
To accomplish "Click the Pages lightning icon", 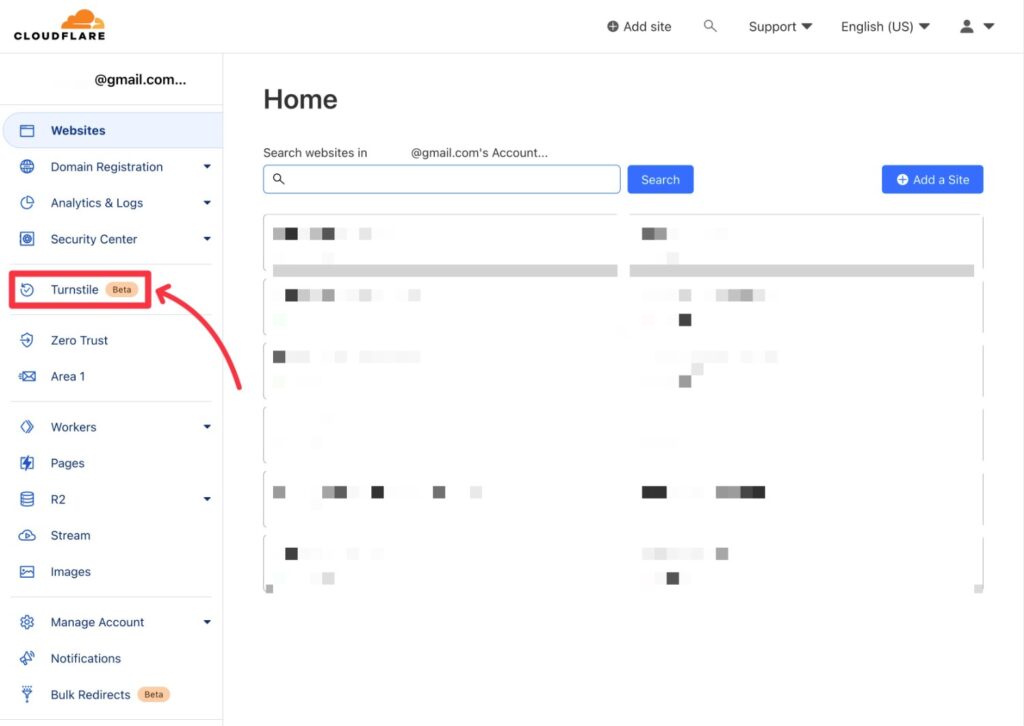I will (x=28, y=463).
